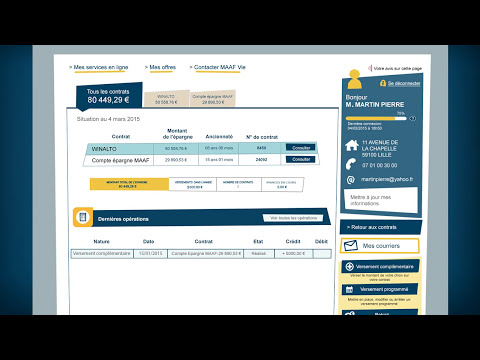Click the phone number 07 01 00 30 00
Image resolution: width=480 pixels, height=360 pixels.
[x=379, y=165]
